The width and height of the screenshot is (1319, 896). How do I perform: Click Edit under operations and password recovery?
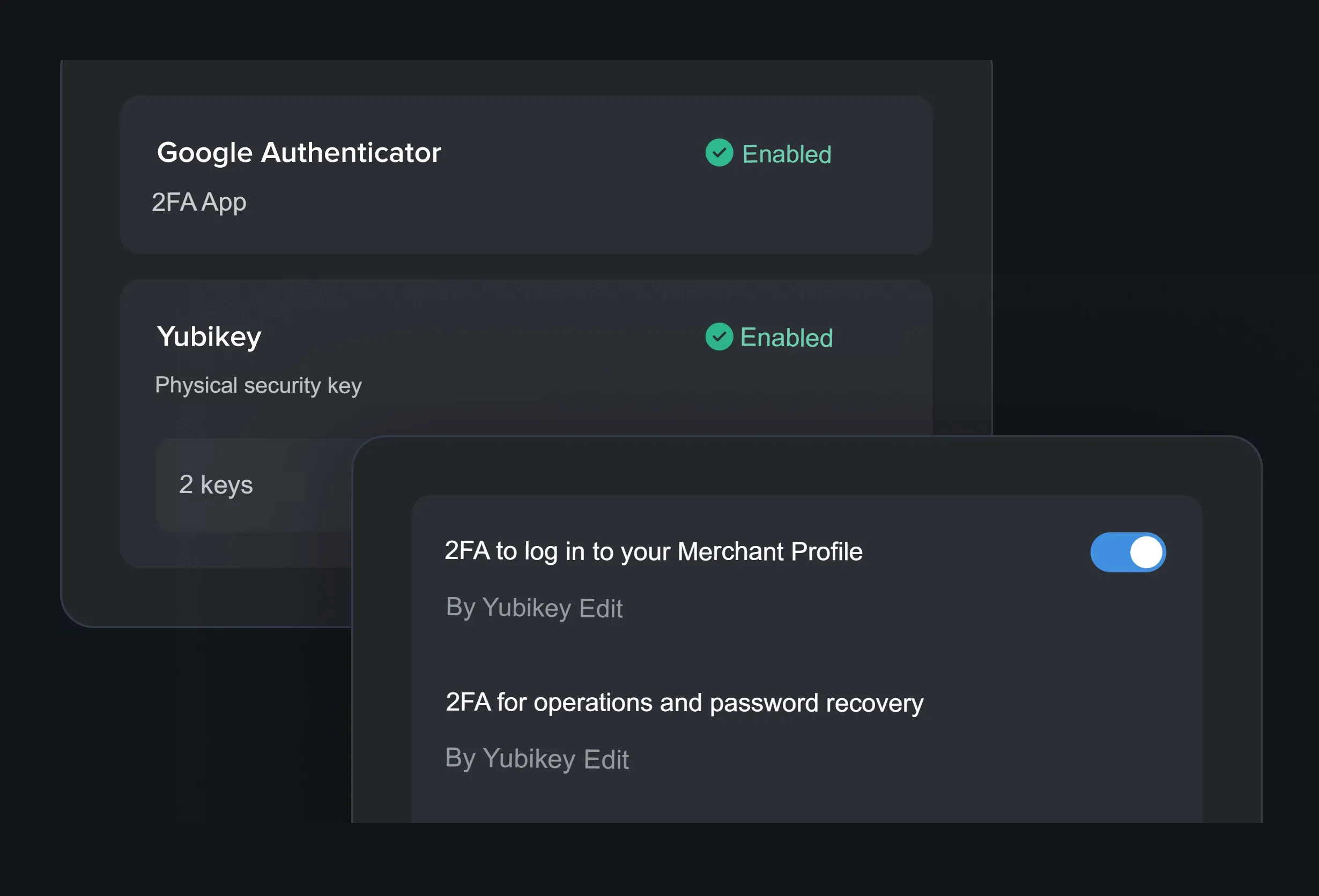tap(606, 759)
